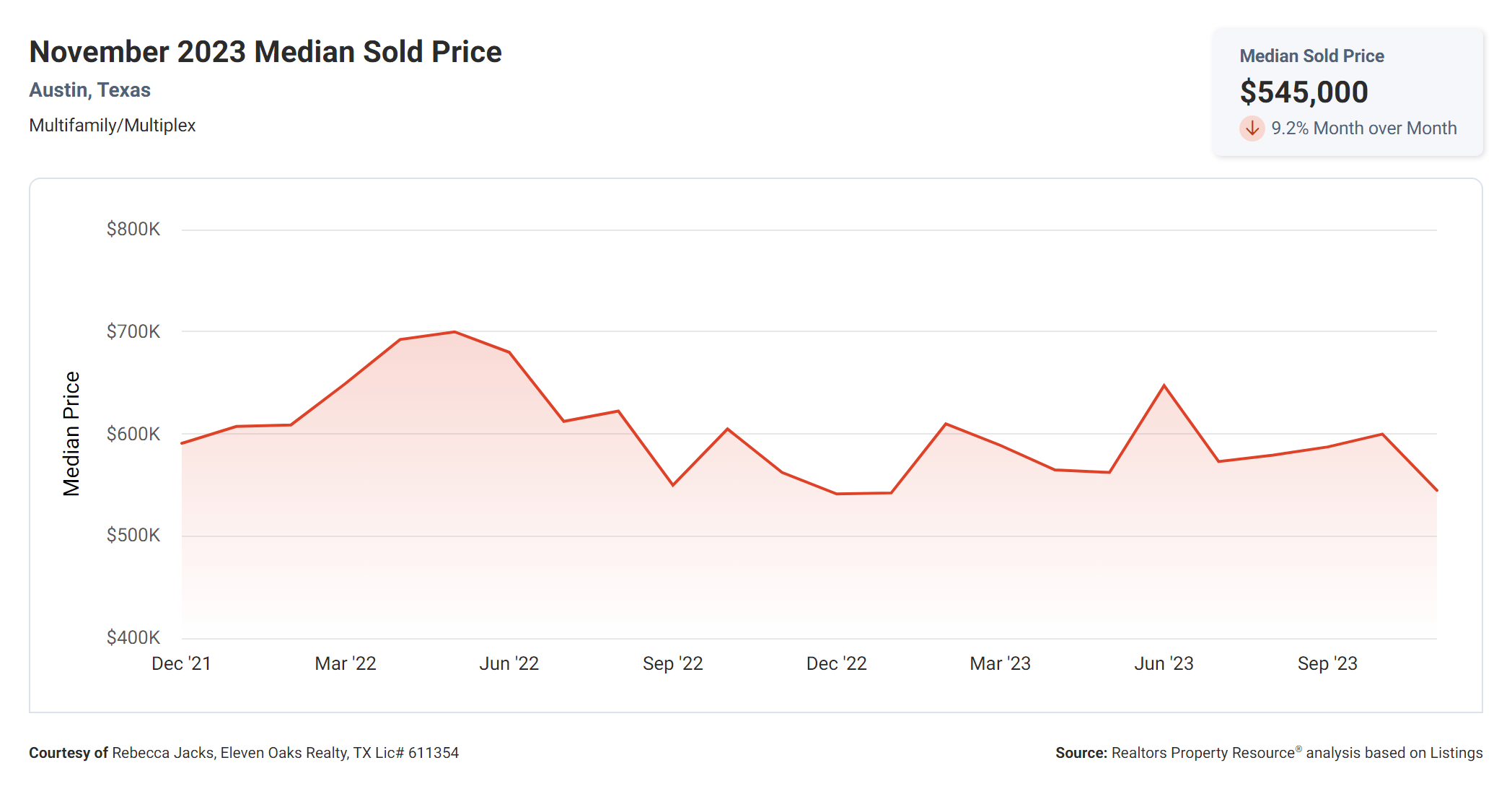Image resolution: width=1512 pixels, height=794 pixels.
Task: Click the June 2023 peak on the line
Action: (1164, 385)
